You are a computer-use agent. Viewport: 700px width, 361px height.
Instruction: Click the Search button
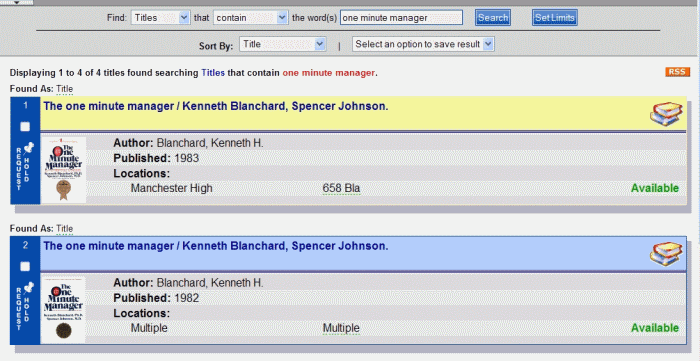[x=493, y=18]
